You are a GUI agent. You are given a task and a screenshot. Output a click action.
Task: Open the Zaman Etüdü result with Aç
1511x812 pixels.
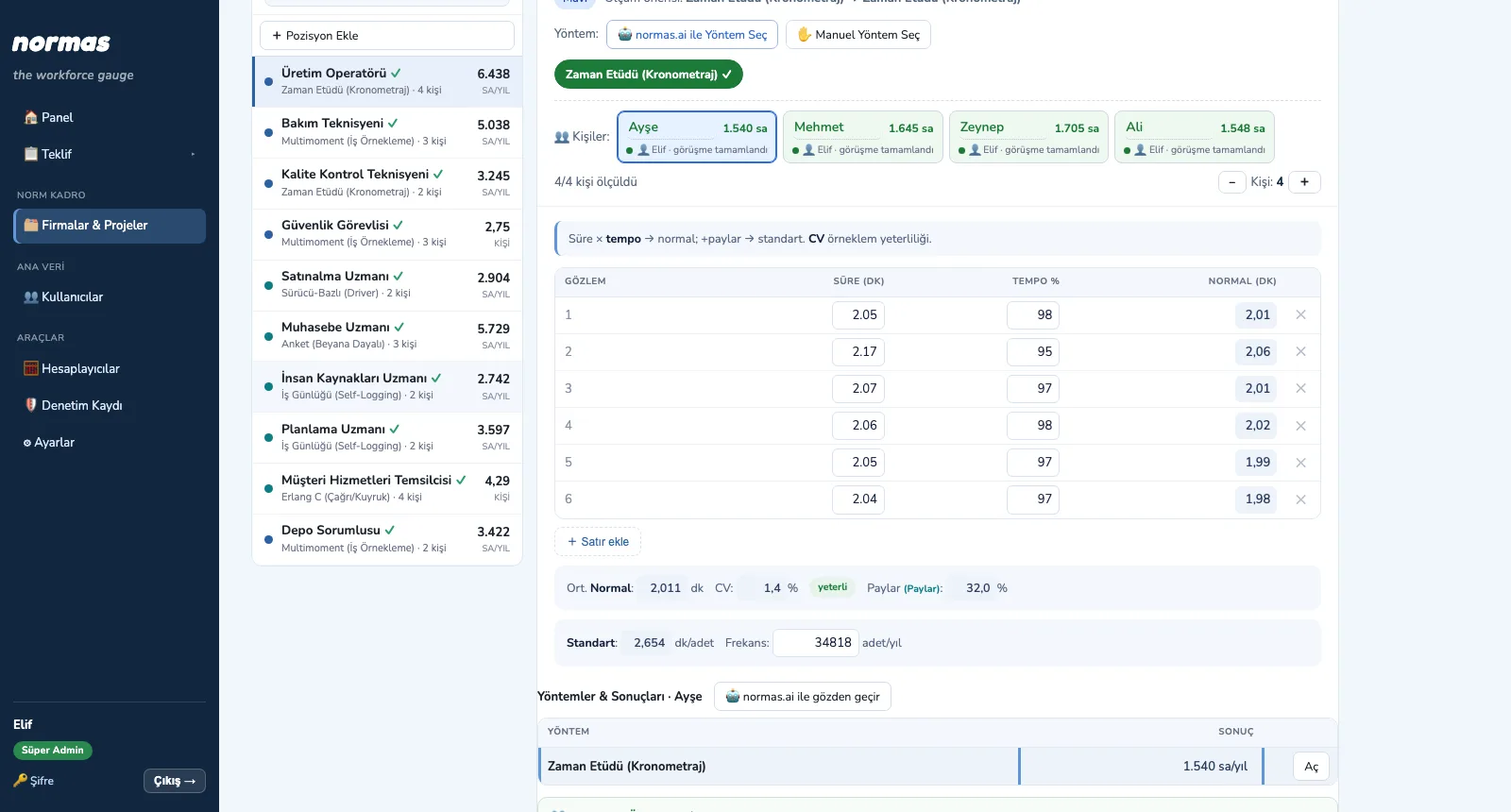[1311, 767]
